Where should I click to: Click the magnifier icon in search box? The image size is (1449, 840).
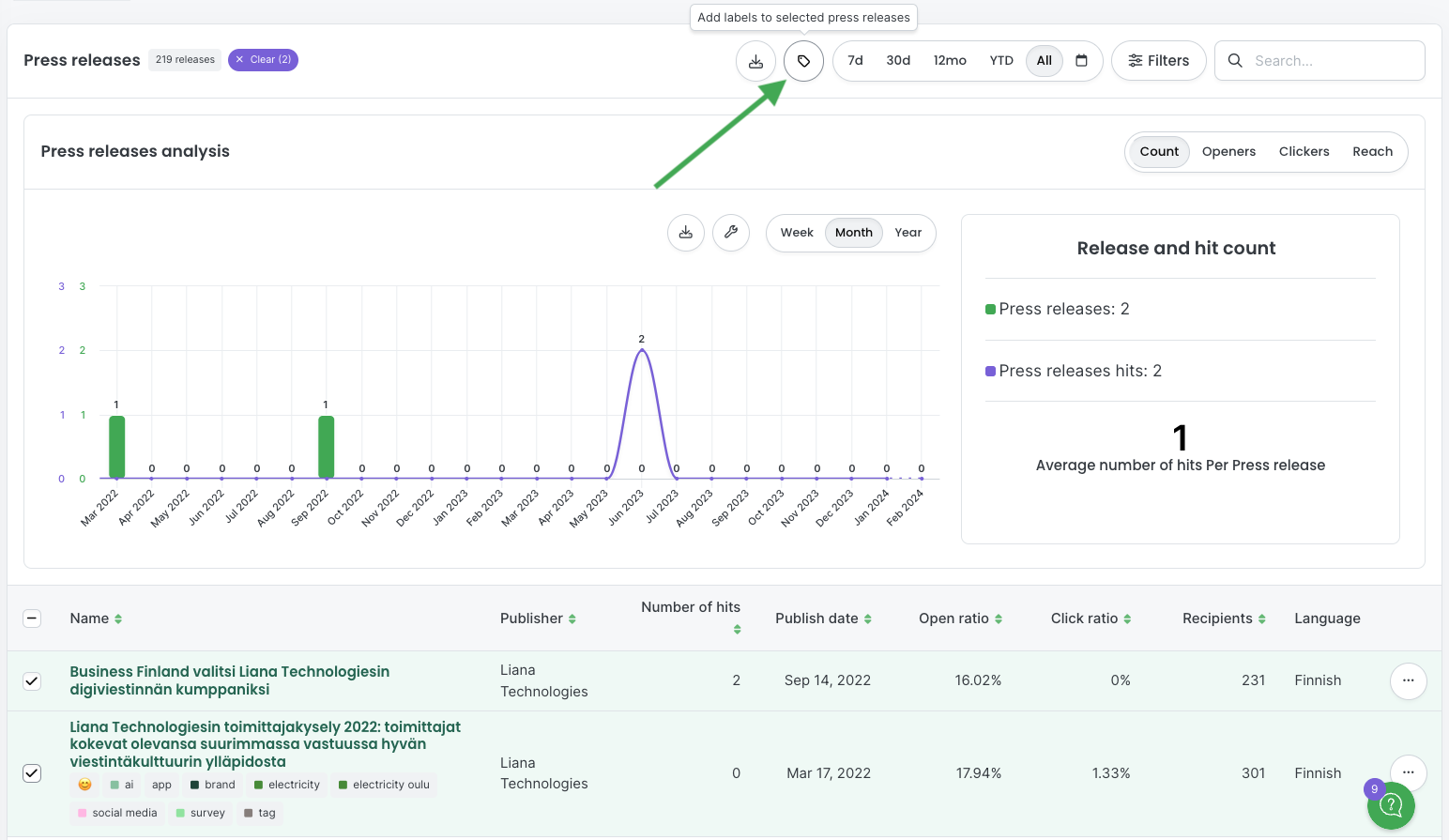point(1235,61)
